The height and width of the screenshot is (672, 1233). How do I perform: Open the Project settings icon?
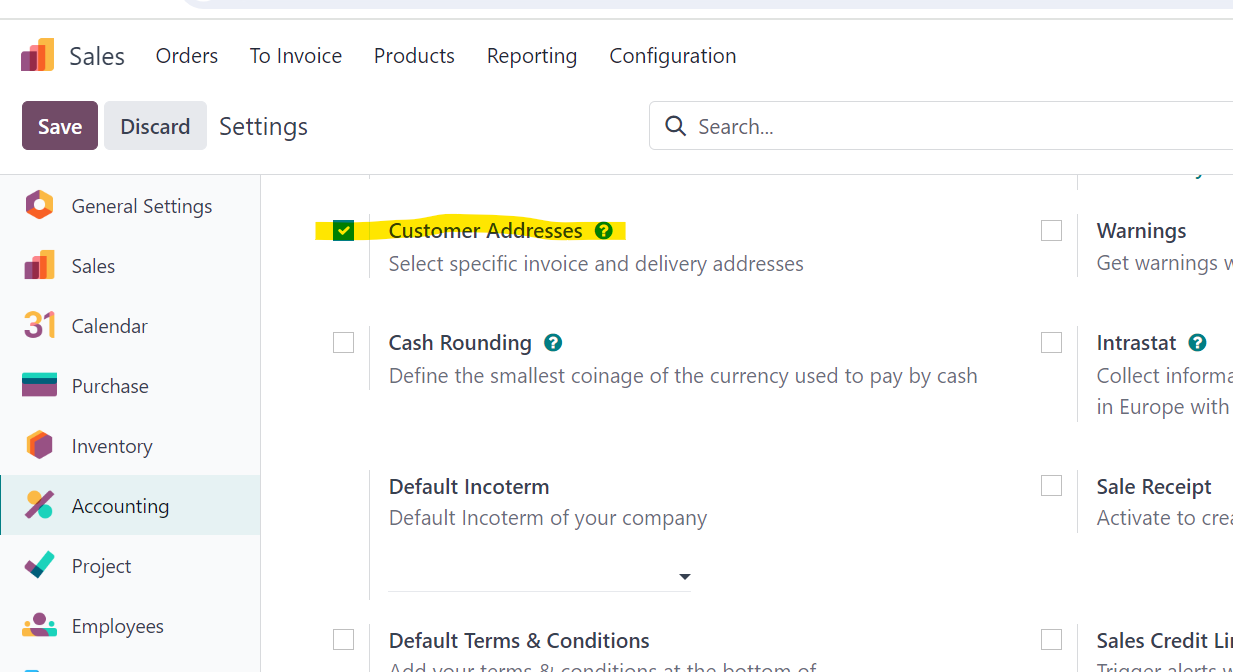pos(39,566)
